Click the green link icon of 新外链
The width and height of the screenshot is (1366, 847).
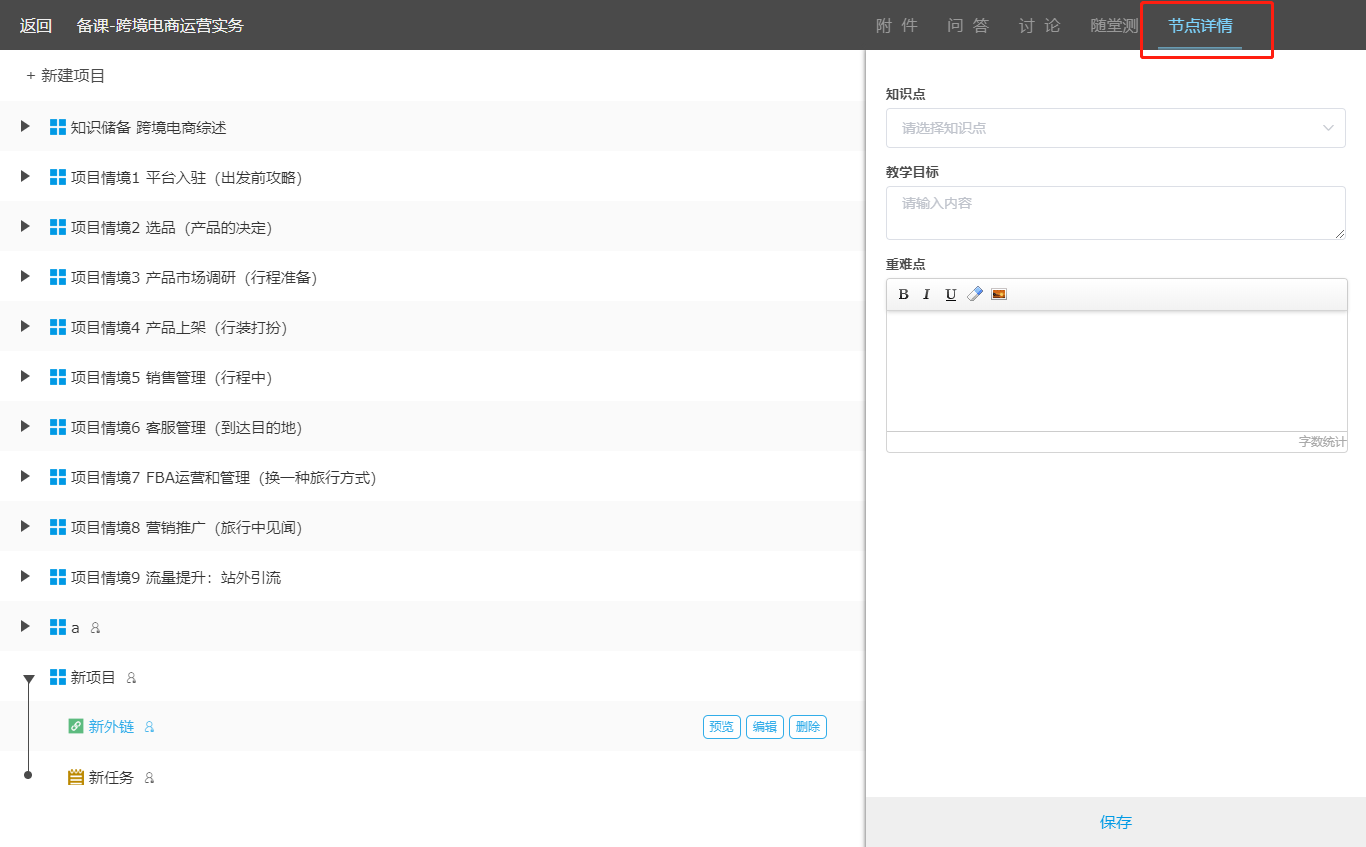76,726
